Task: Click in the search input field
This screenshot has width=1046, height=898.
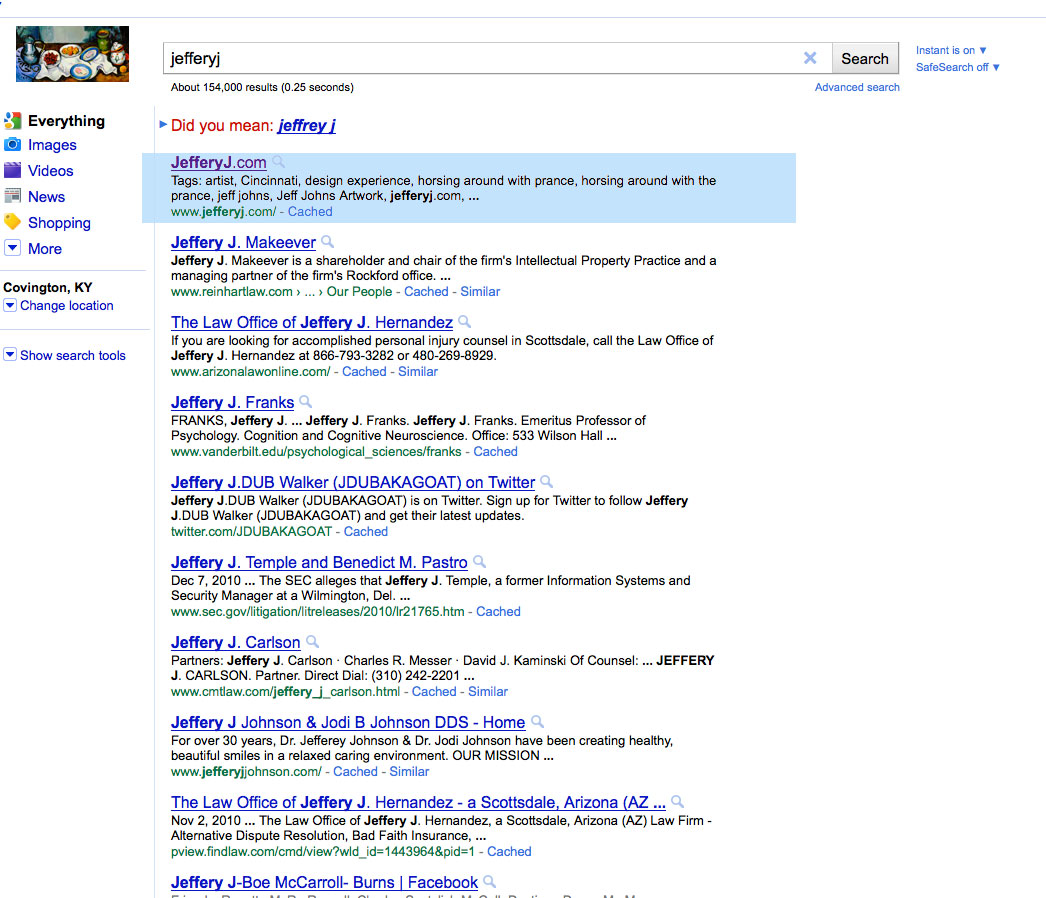Action: click(x=480, y=58)
